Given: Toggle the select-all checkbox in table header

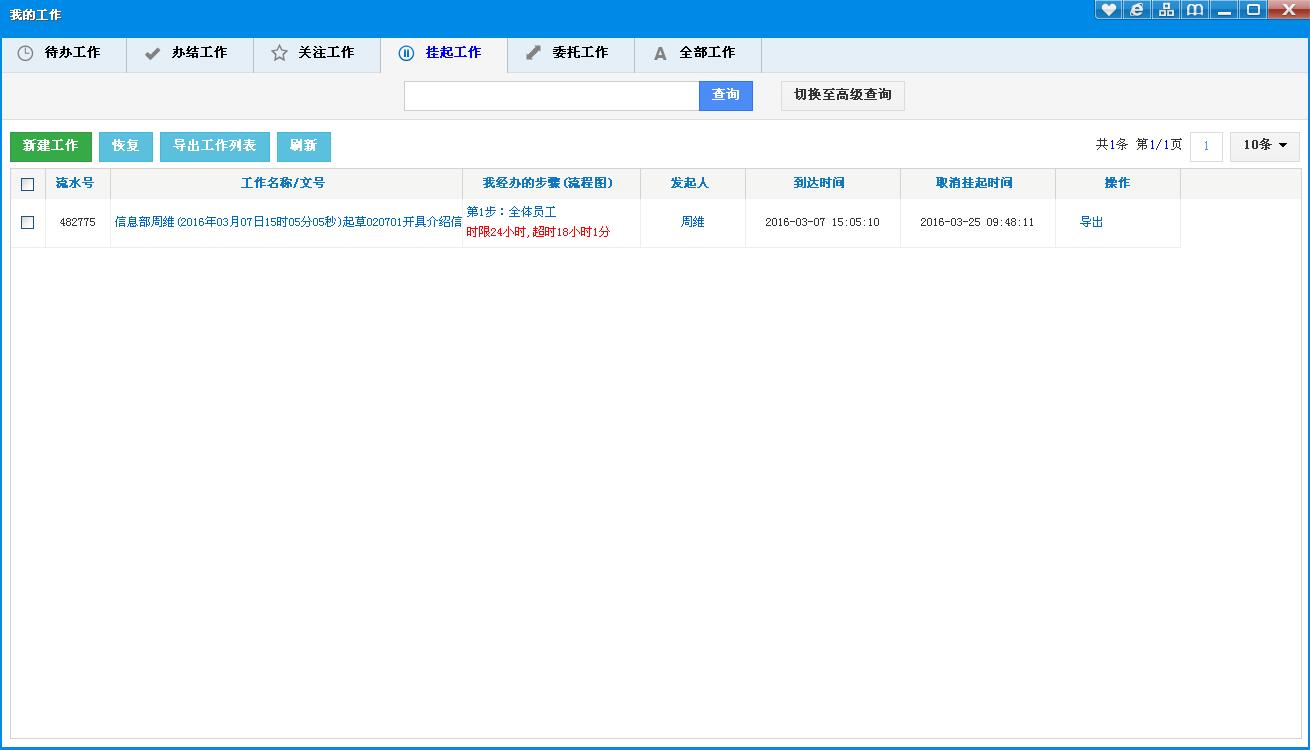Looking at the screenshot, I should coord(28,184).
